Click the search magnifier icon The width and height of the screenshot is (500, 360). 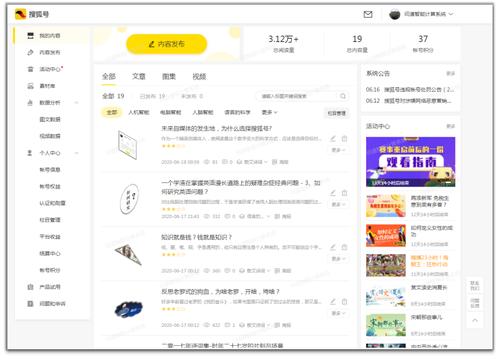click(x=343, y=96)
